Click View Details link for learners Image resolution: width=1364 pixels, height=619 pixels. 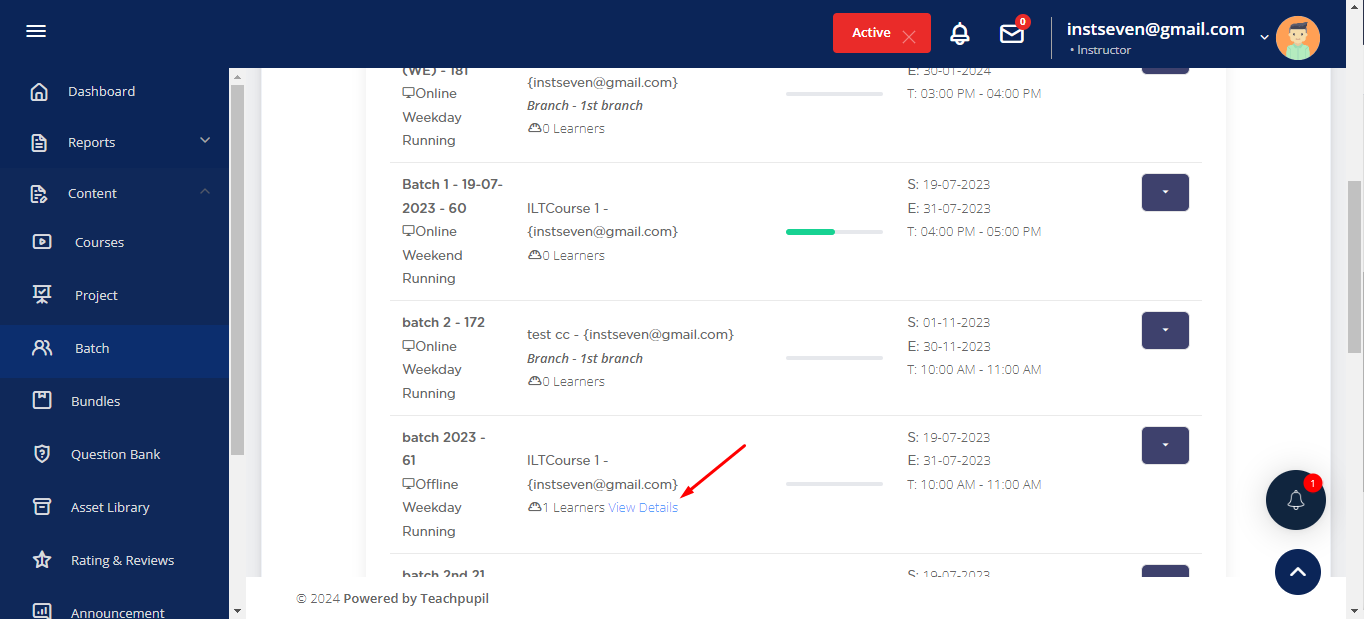click(643, 508)
